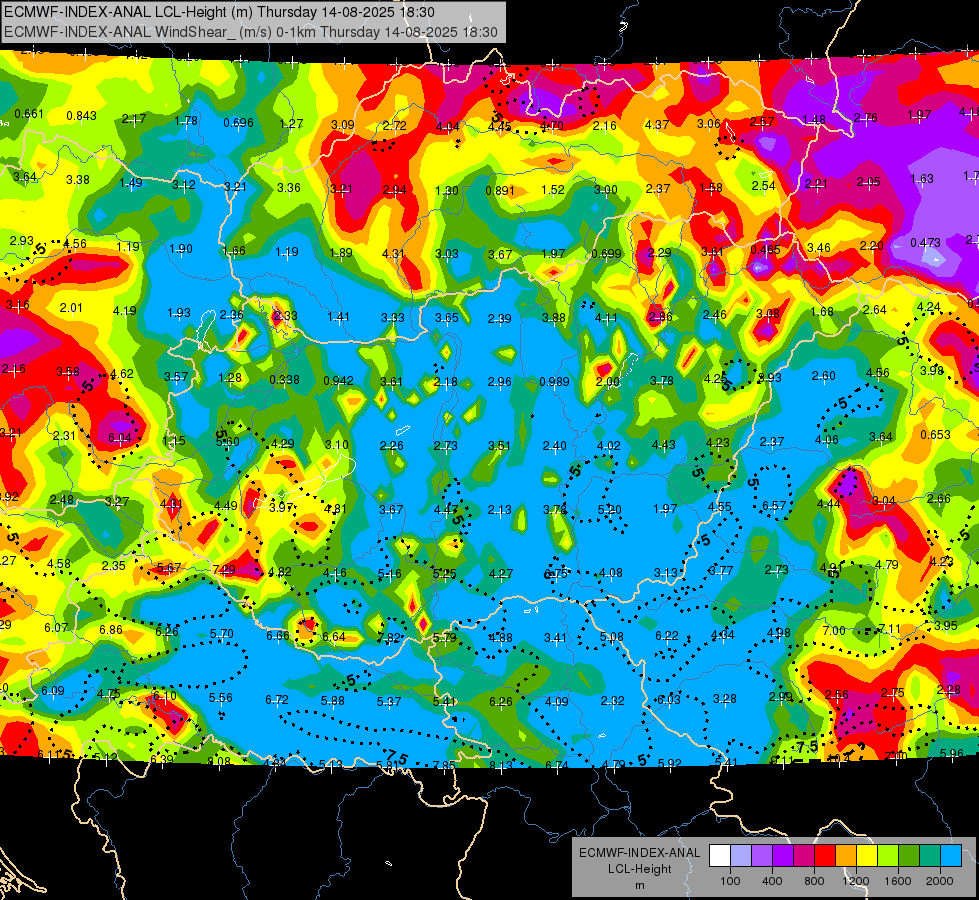The height and width of the screenshot is (900, 979).
Task: Click the wind shear value 3.51
Action: (499, 445)
